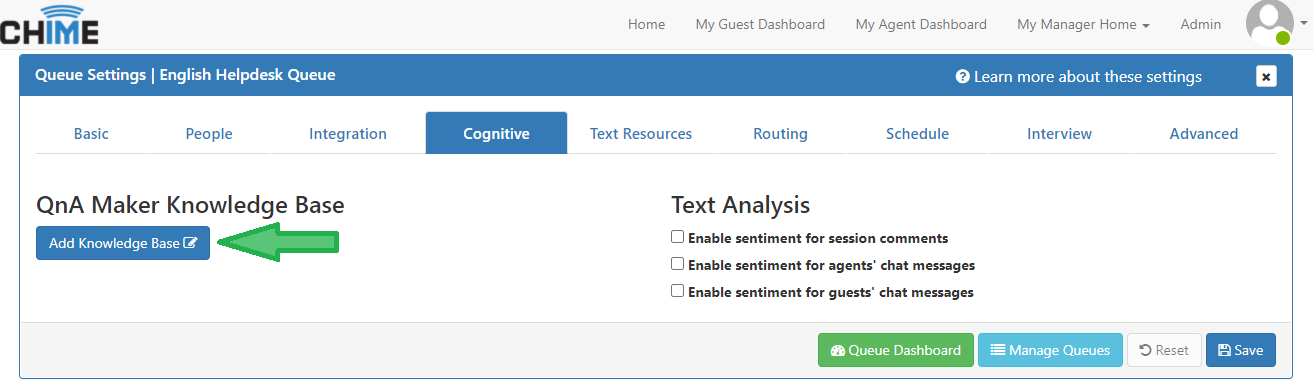Click the Reset undo arrow icon

[1145, 350]
